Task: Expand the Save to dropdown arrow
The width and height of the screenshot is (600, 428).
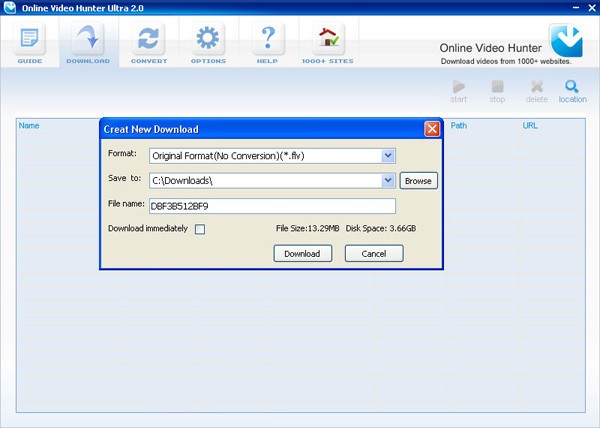Action: [388, 180]
